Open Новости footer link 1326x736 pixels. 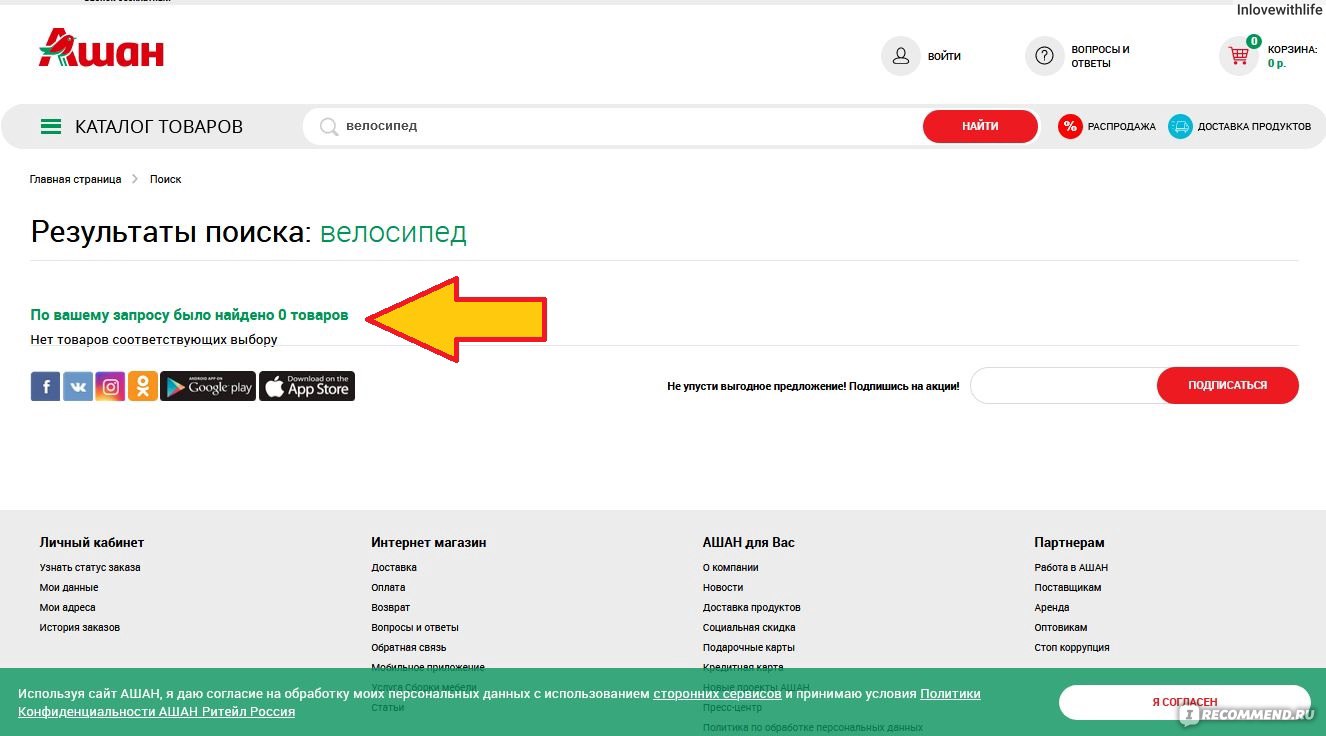tap(723, 587)
